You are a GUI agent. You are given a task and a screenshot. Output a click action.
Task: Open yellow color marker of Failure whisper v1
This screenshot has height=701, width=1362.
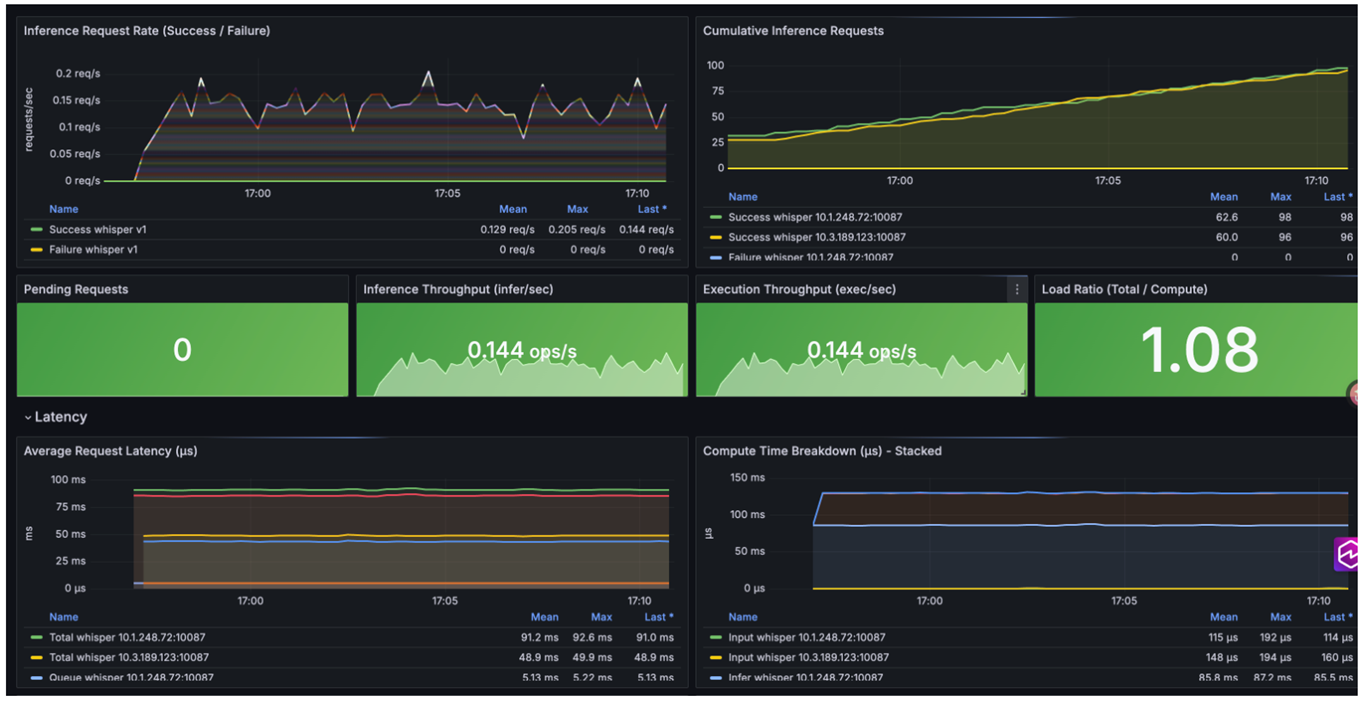tap(37, 249)
